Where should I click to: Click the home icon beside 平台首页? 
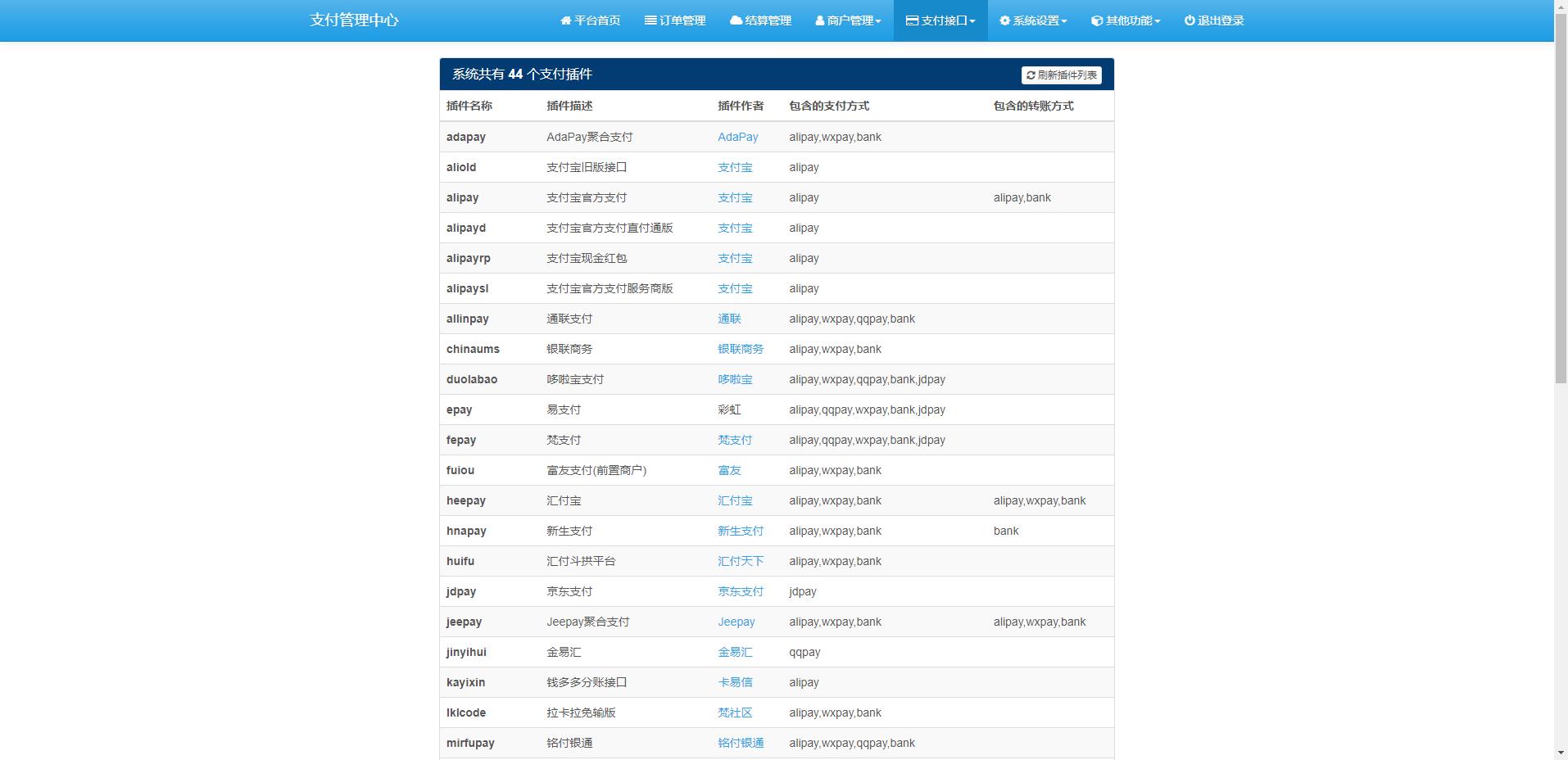(565, 20)
